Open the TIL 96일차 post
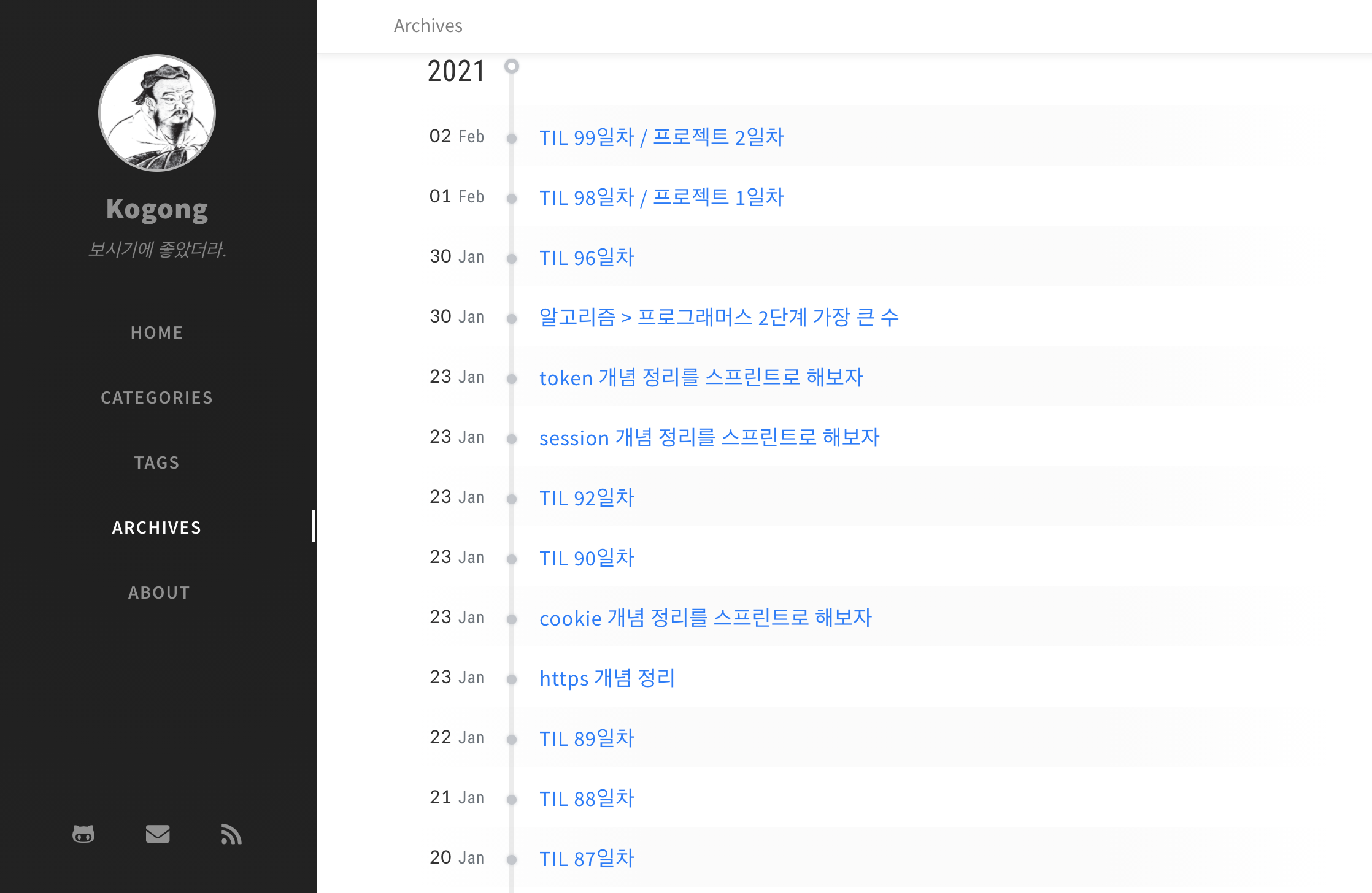The width and height of the screenshot is (1372, 893). pos(587,257)
